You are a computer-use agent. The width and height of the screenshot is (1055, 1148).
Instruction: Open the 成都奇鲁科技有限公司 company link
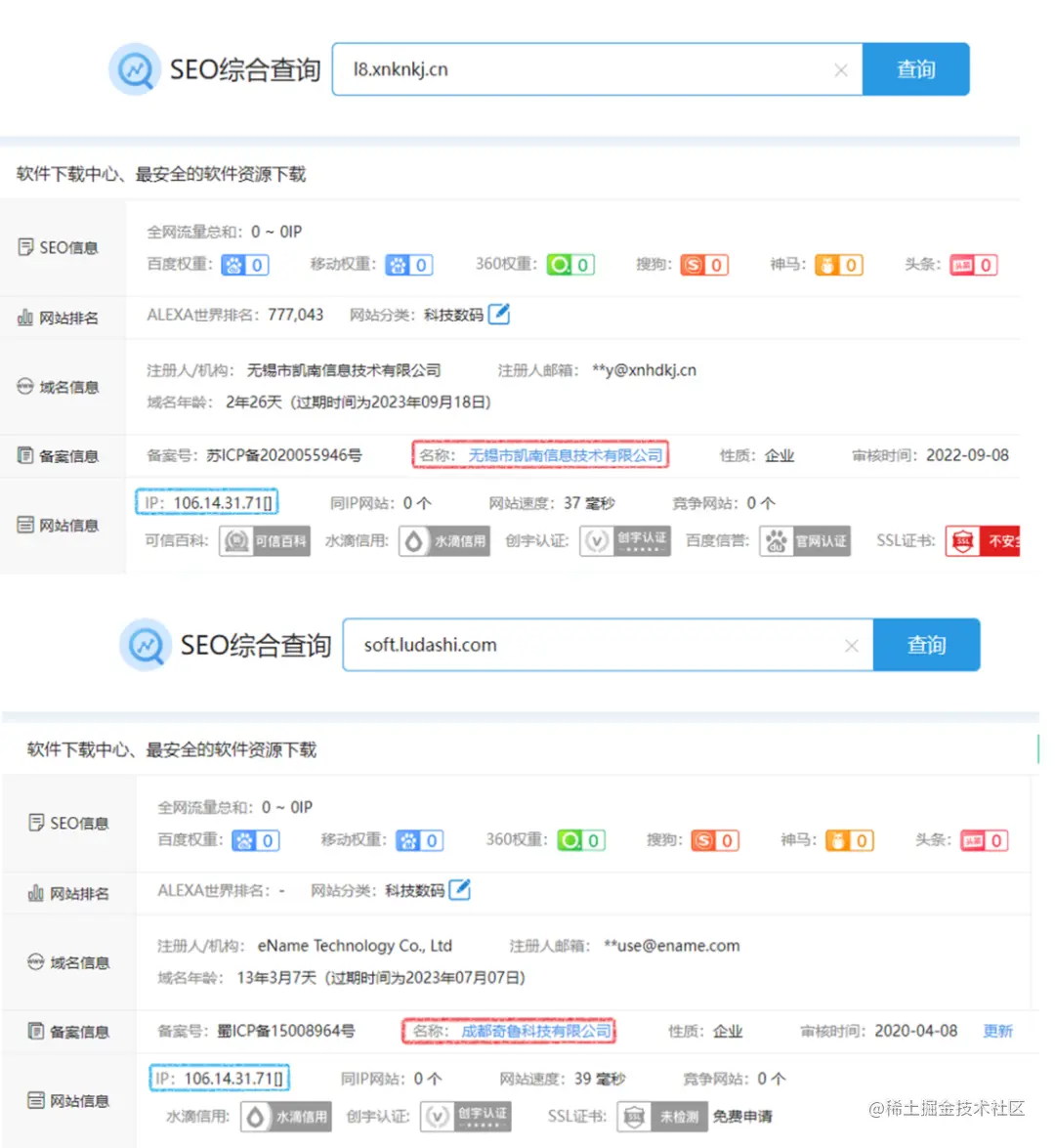pos(536,1031)
